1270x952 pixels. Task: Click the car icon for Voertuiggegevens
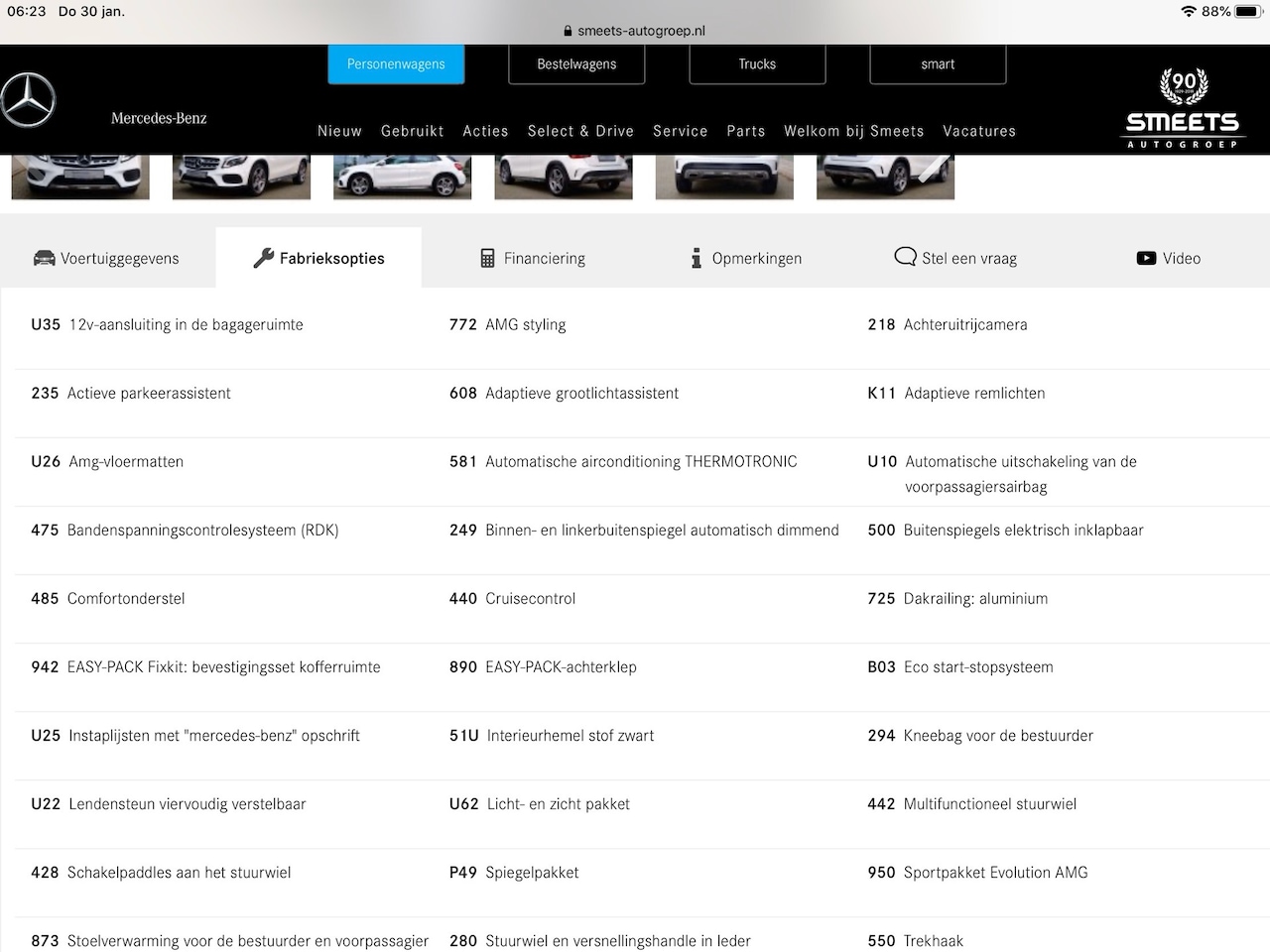pos(44,258)
